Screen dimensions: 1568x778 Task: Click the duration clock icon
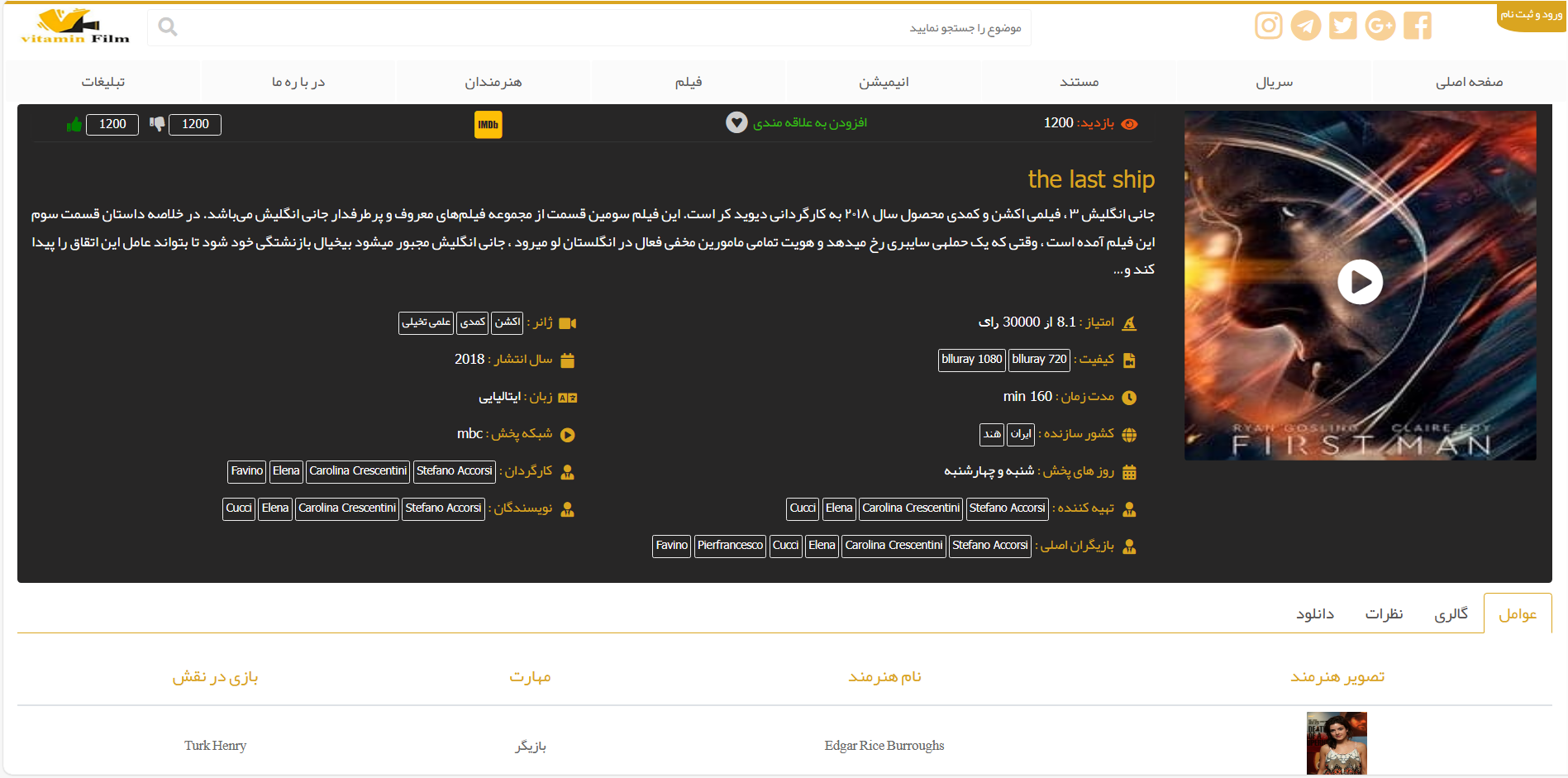(x=1129, y=398)
